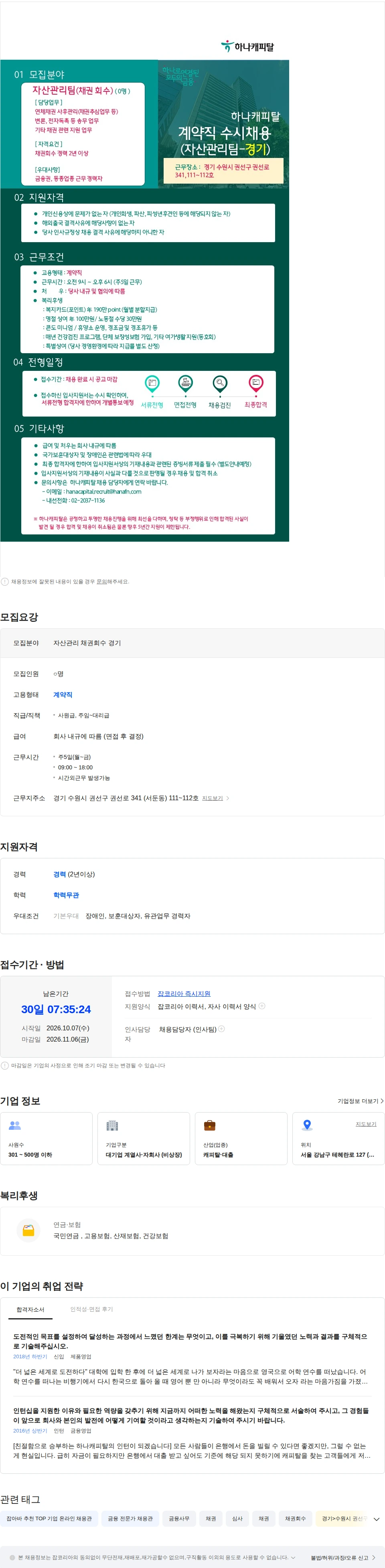Click the 채용검진 step icon
The image size is (385, 1568).
(x=220, y=384)
